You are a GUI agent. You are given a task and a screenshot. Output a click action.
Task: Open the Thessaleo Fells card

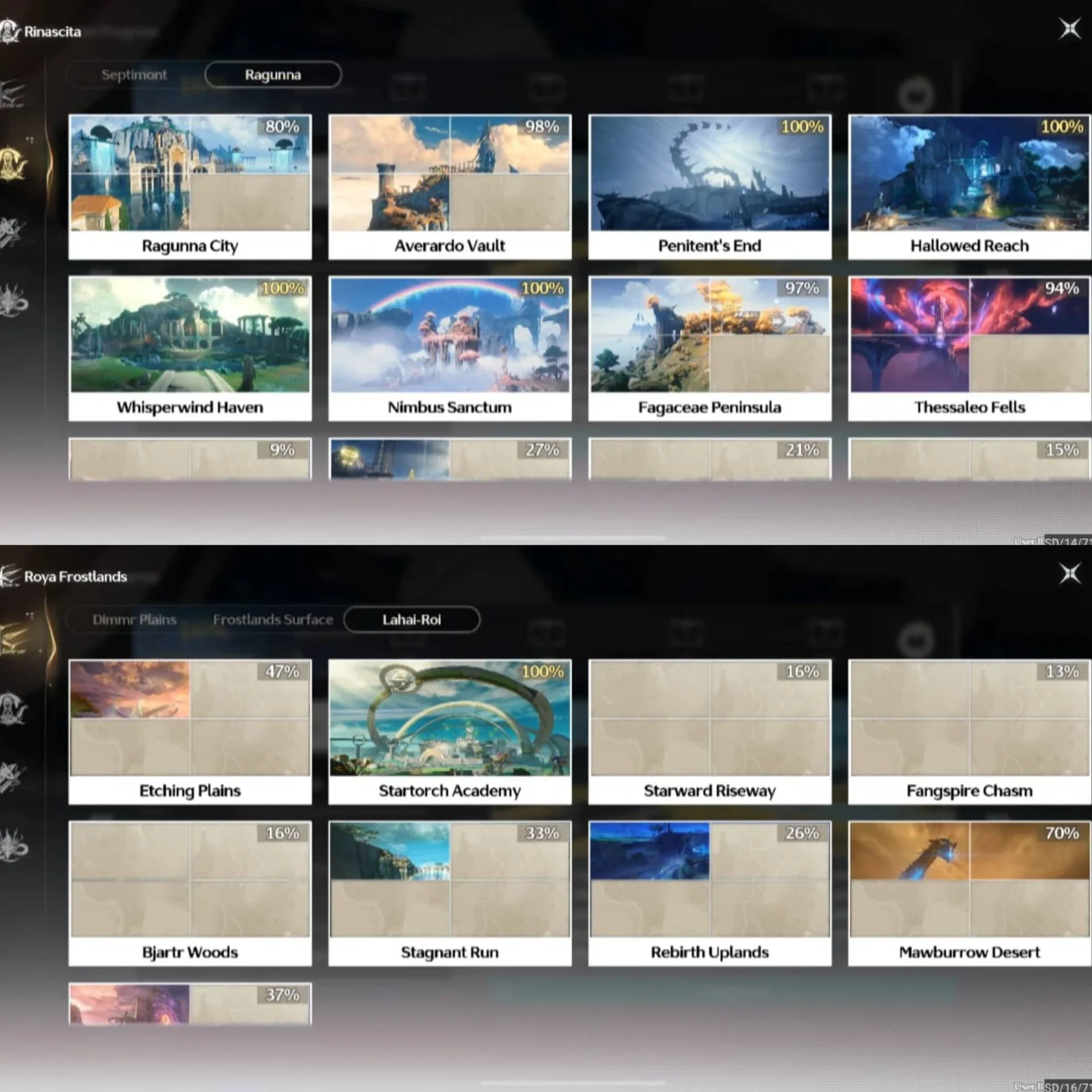pos(970,349)
